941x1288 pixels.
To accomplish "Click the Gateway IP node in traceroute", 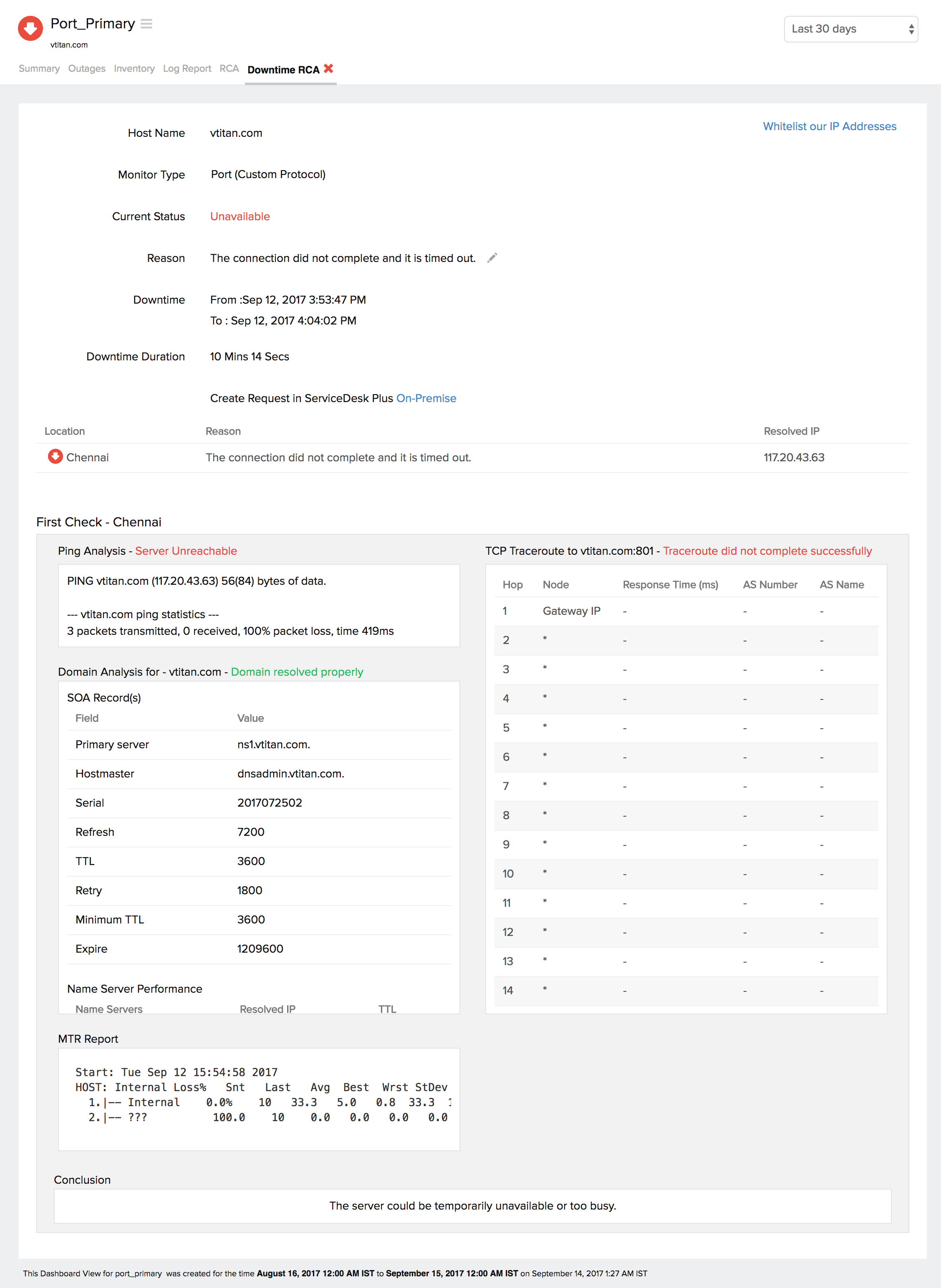I will pyautogui.click(x=571, y=611).
